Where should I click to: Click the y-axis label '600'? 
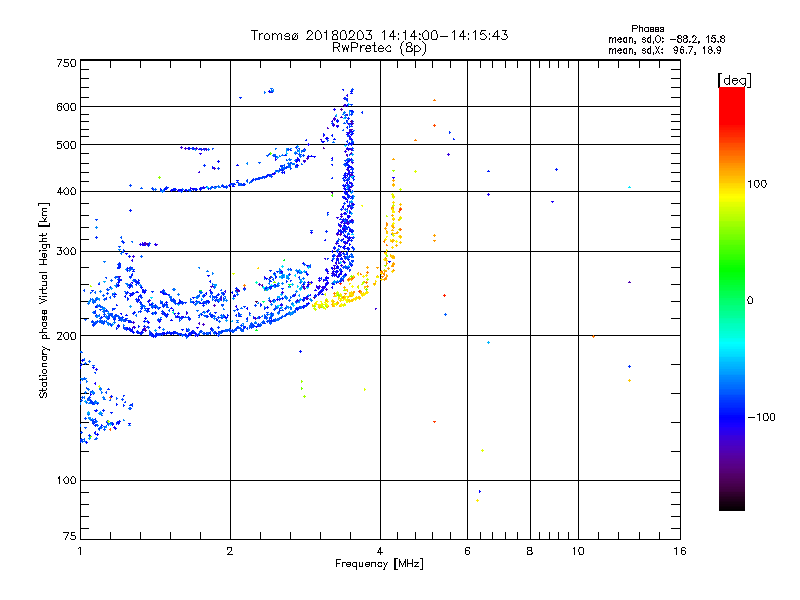pyautogui.click(x=66, y=107)
